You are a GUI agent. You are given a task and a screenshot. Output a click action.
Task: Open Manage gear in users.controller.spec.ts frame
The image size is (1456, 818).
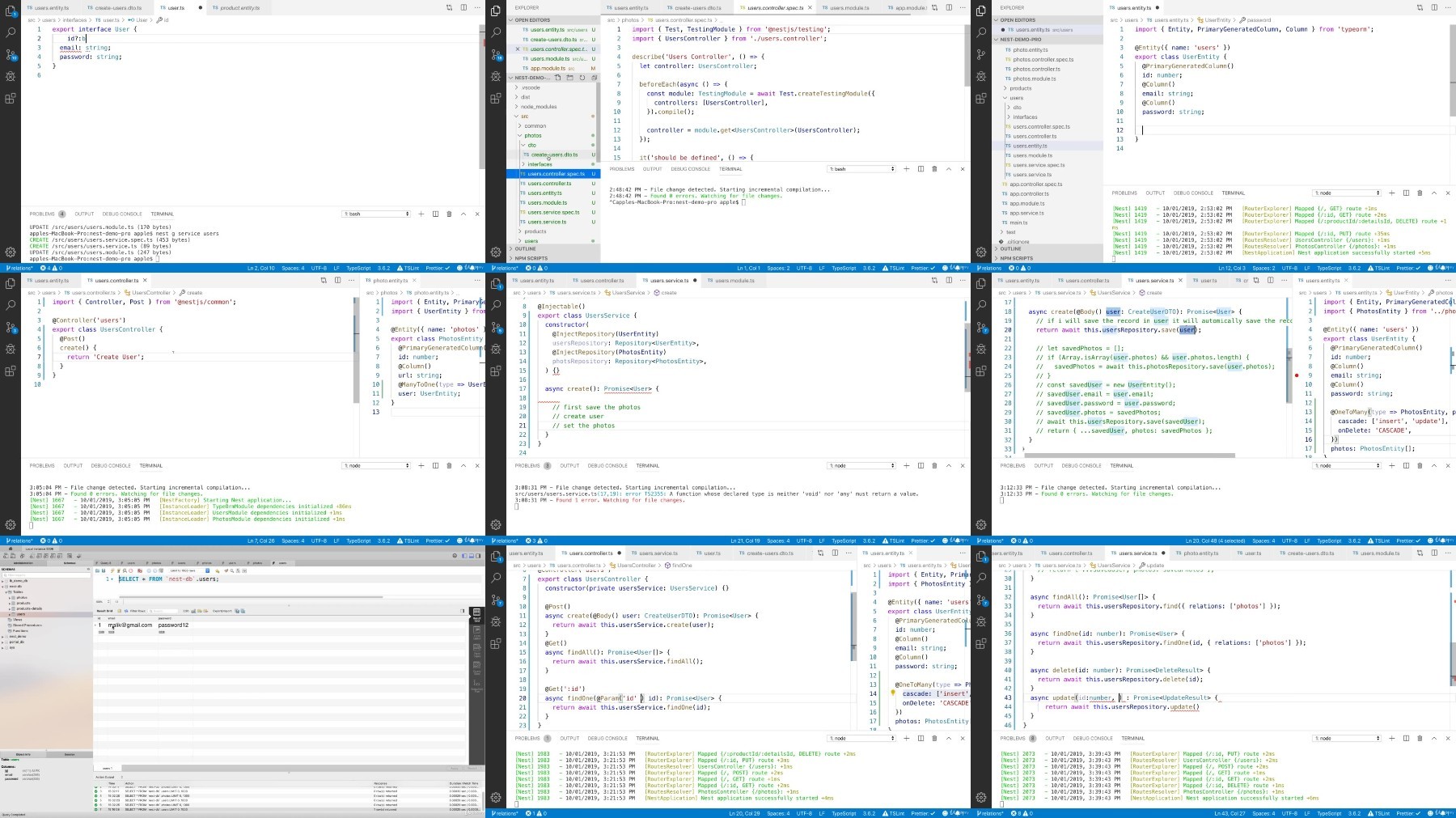pos(496,252)
